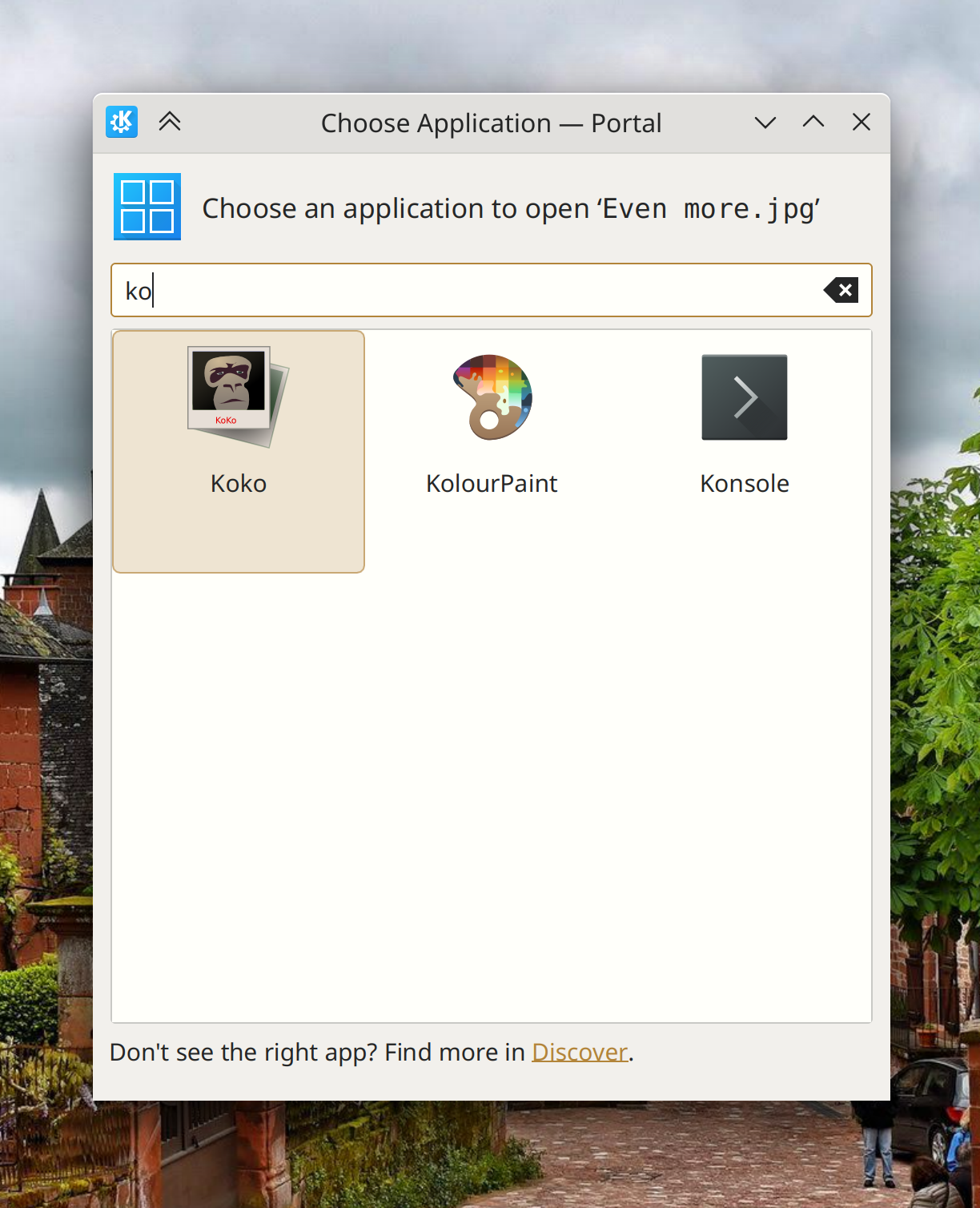Minimize the Choose Application dialog
Image resolution: width=980 pixels, height=1208 pixels.
[x=765, y=123]
